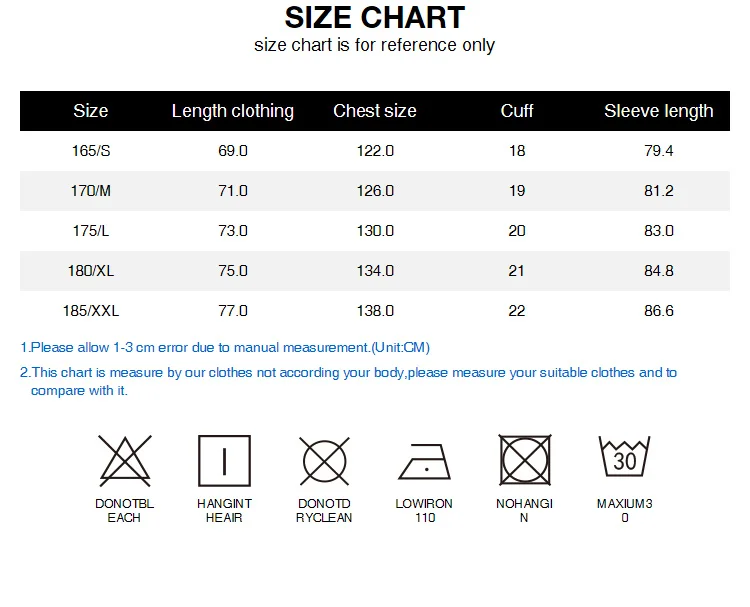Click the MAXIUM30 label under wash tub
Image resolution: width=750 pixels, height=607 pixels.
click(625, 510)
